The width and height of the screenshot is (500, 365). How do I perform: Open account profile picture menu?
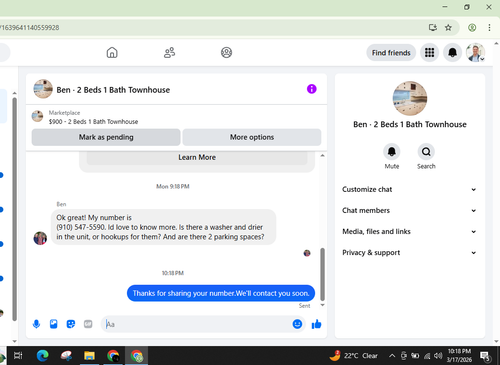click(x=475, y=53)
